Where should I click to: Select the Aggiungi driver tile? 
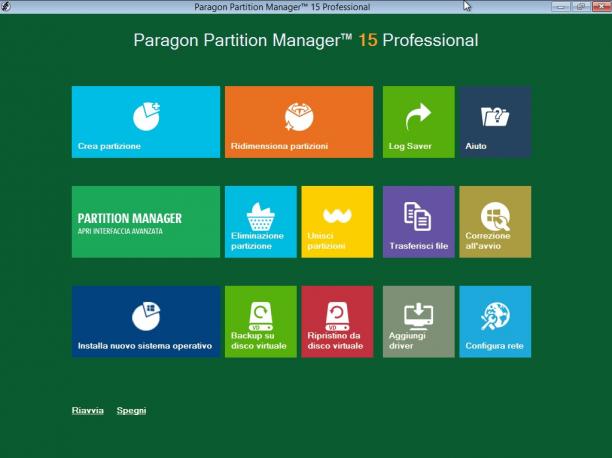coord(418,322)
